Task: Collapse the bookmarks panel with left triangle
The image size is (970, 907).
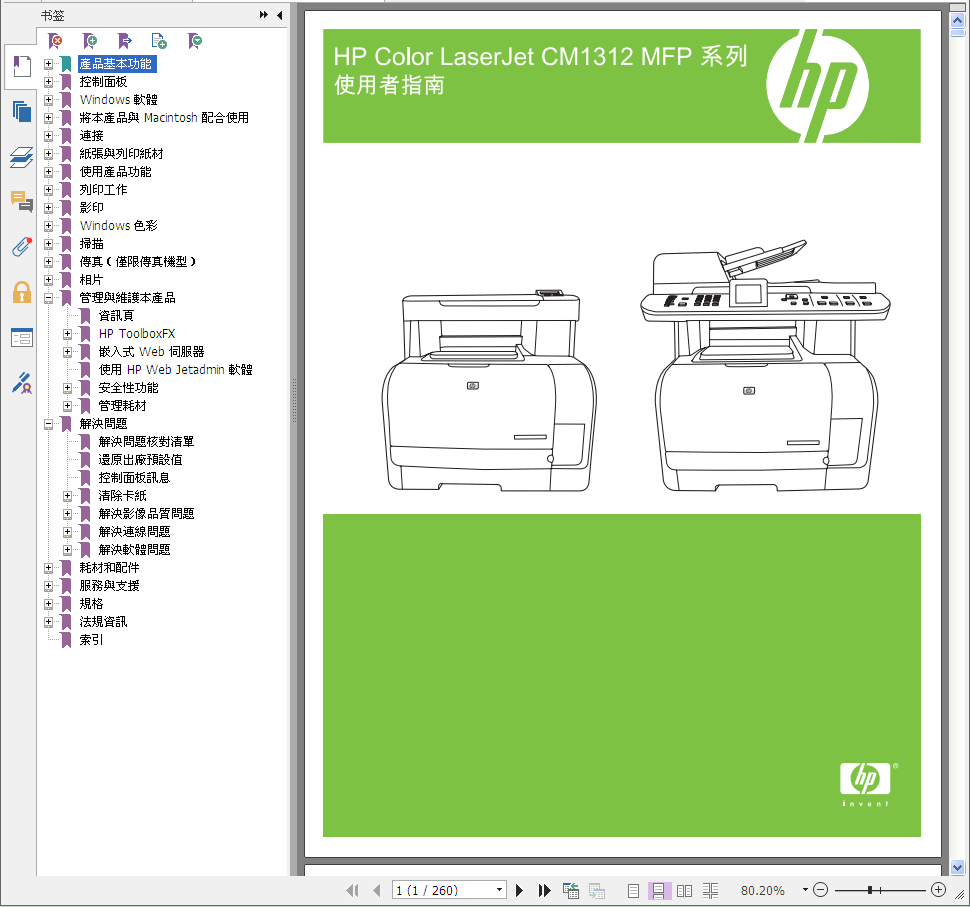Action: pyautogui.click(x=280, y=15)
